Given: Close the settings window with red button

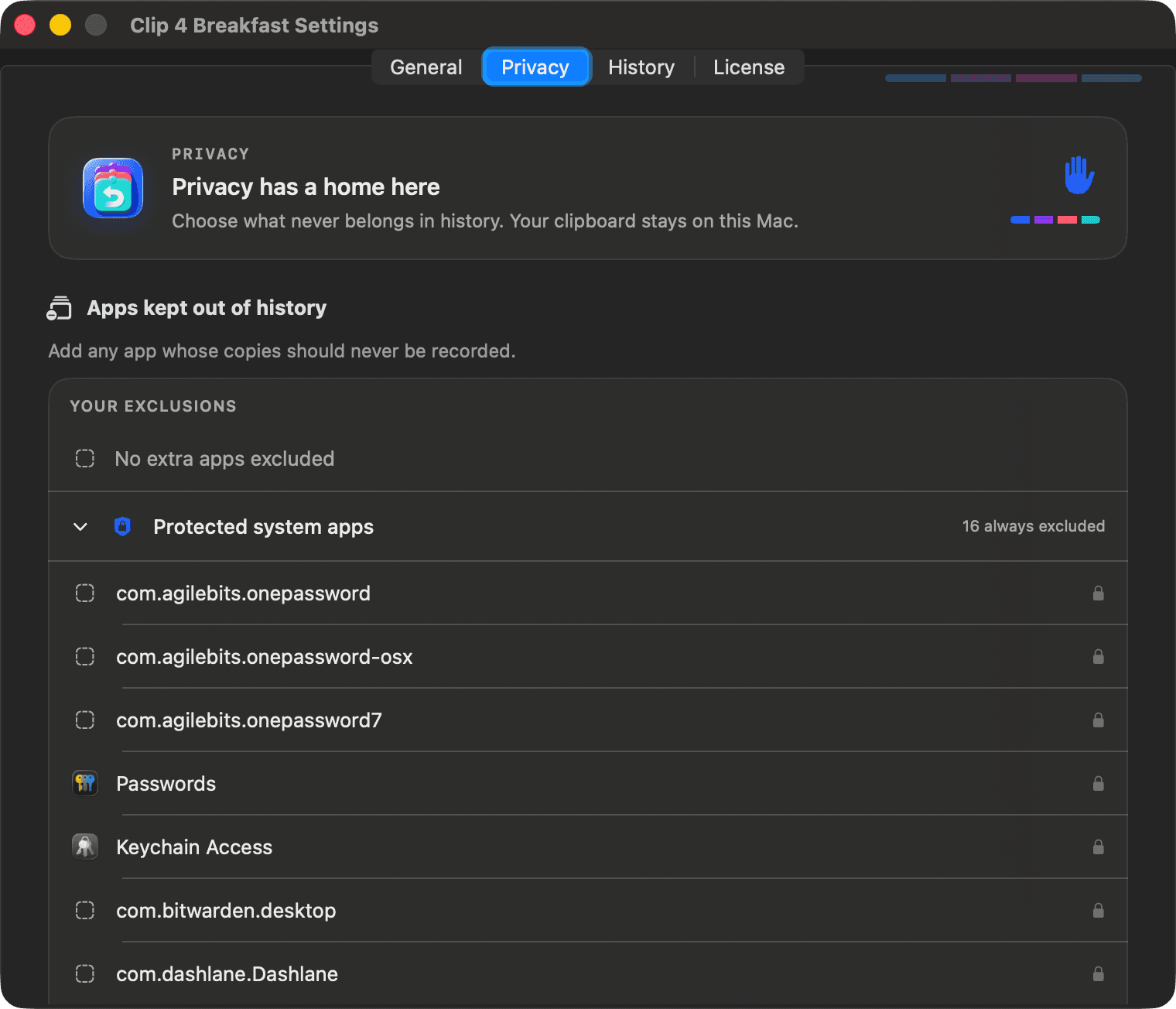Looking at the screenshot, I should coord(25,25).
